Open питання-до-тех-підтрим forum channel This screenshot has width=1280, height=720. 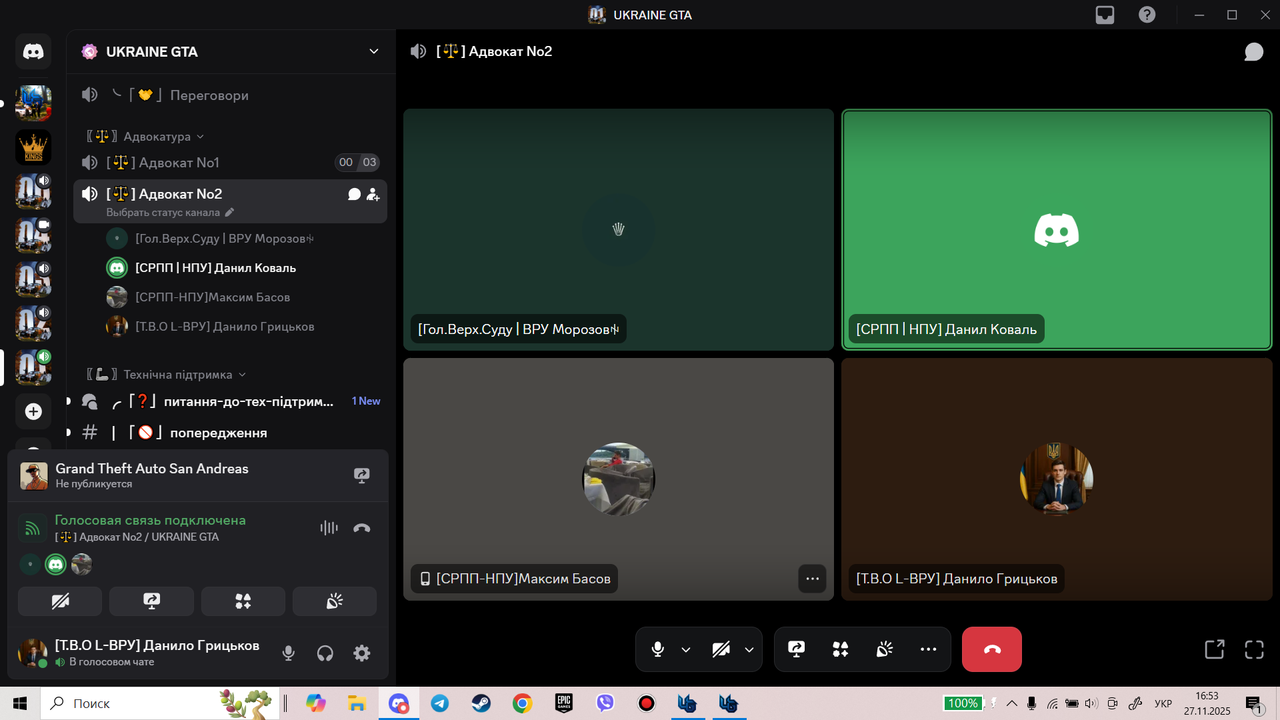click(230, 401)
